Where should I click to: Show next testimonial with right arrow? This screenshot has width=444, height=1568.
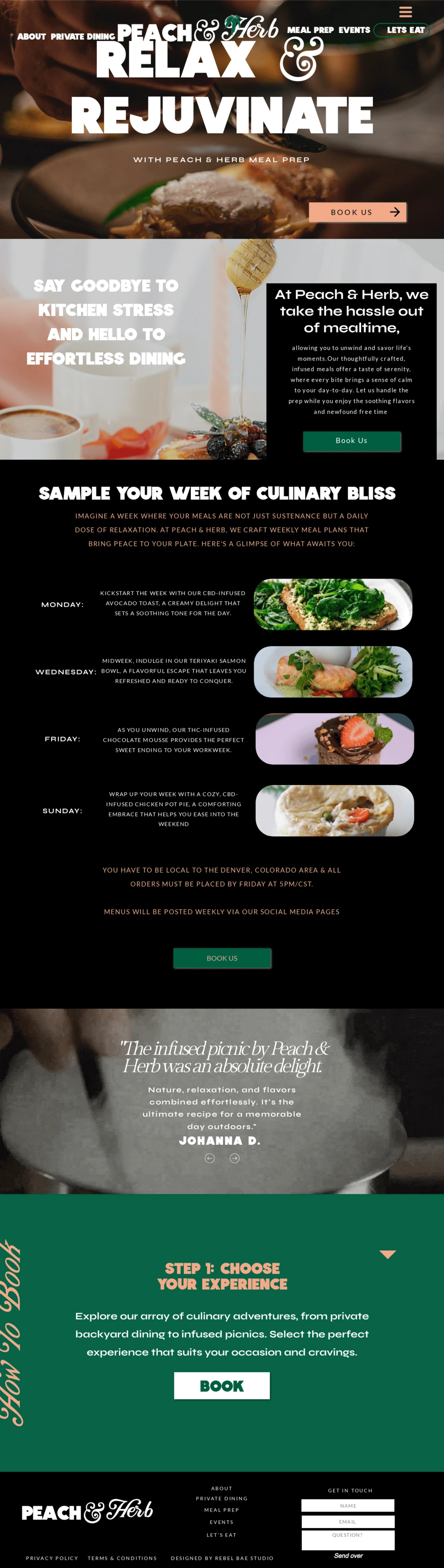[235, 1158]
